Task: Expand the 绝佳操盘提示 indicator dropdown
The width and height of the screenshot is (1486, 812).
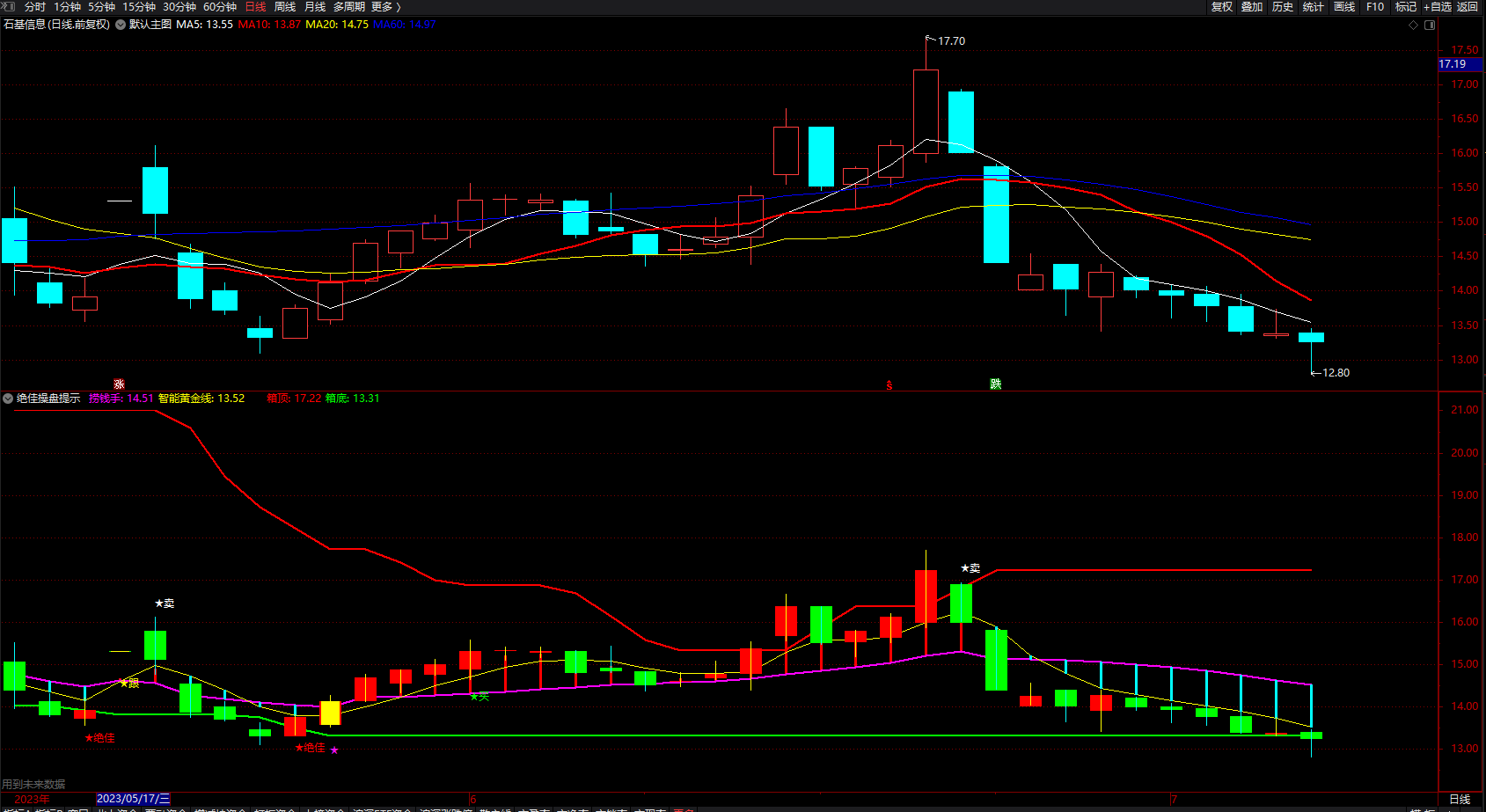Action: [8, 399]
